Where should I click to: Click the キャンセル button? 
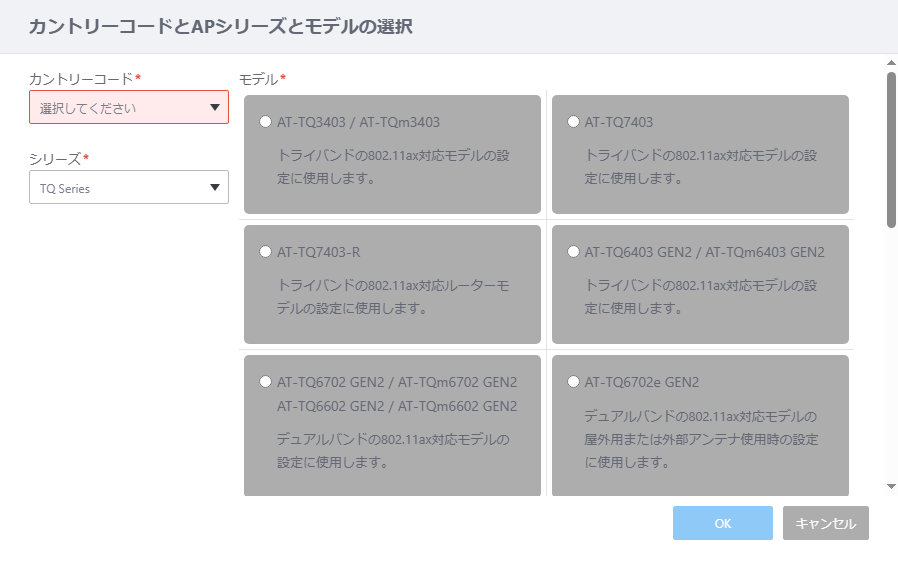(x=826, y=523)
